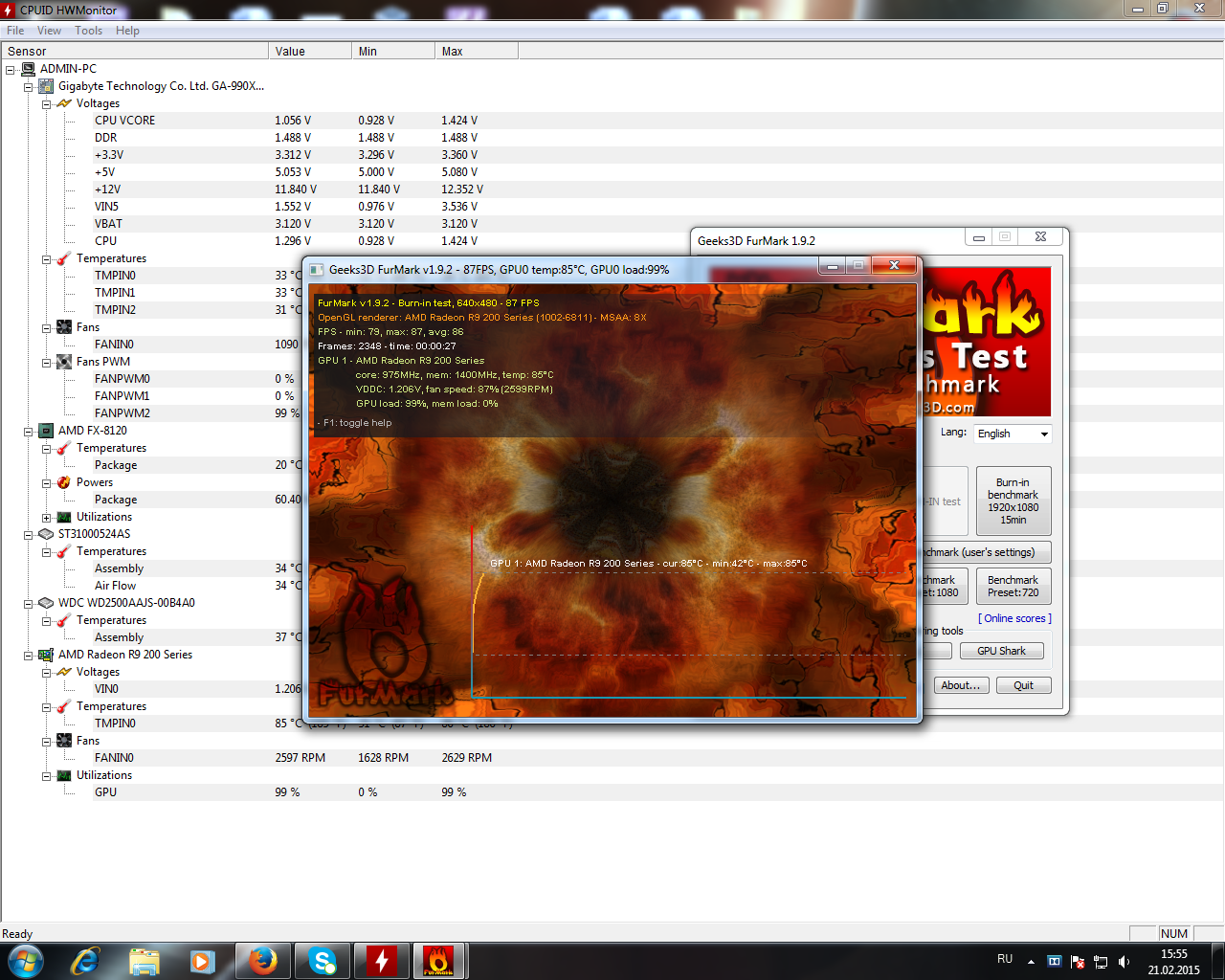Launch the GPU Shark tool
The width and height of the screenshot is (1225, 980).
[1001, 651]
